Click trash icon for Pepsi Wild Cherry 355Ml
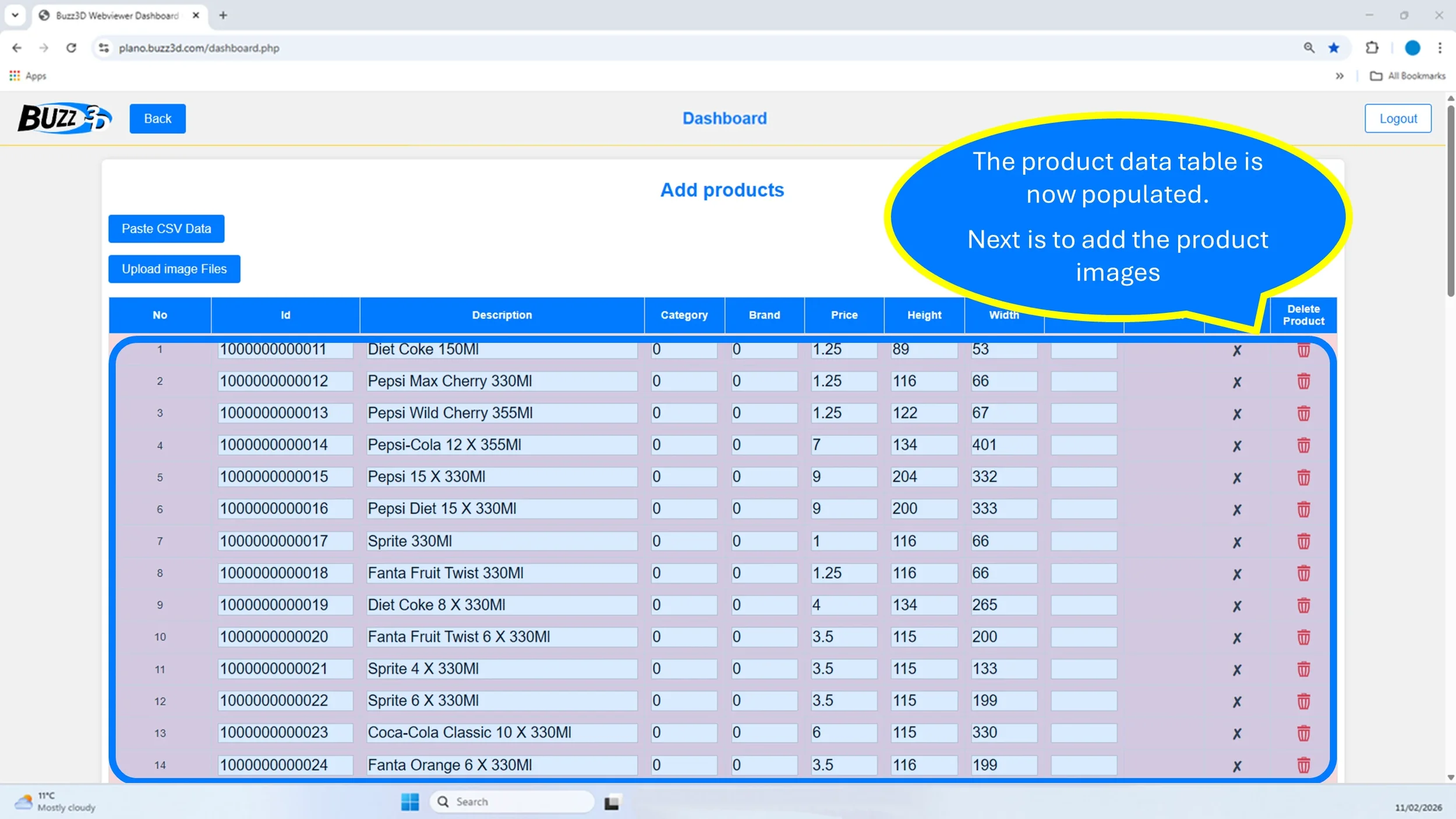The height and width of the screenshot is (819, 1456). pos(1303,414)
